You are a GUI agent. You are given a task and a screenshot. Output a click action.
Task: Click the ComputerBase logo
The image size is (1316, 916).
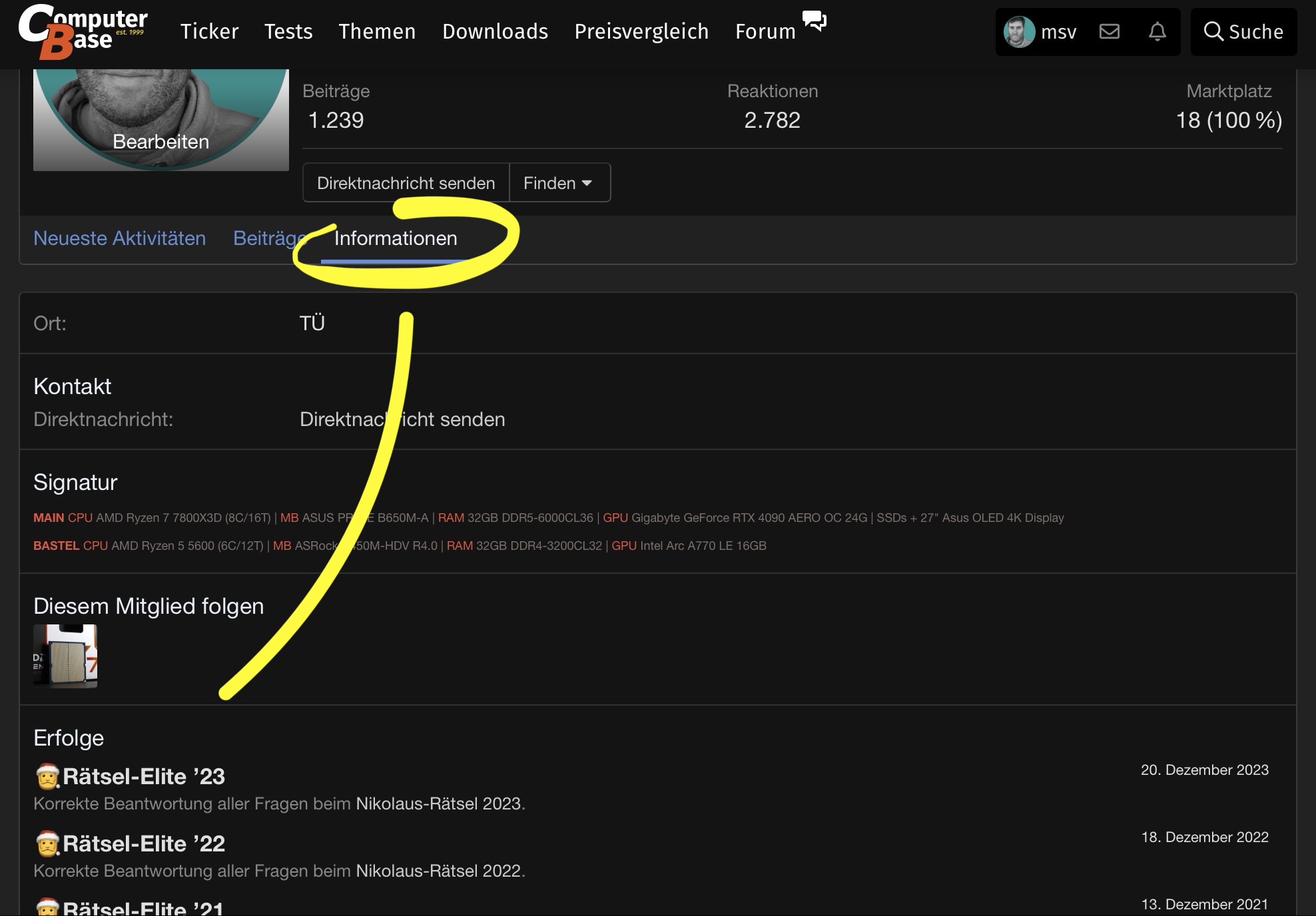point(83,31)
